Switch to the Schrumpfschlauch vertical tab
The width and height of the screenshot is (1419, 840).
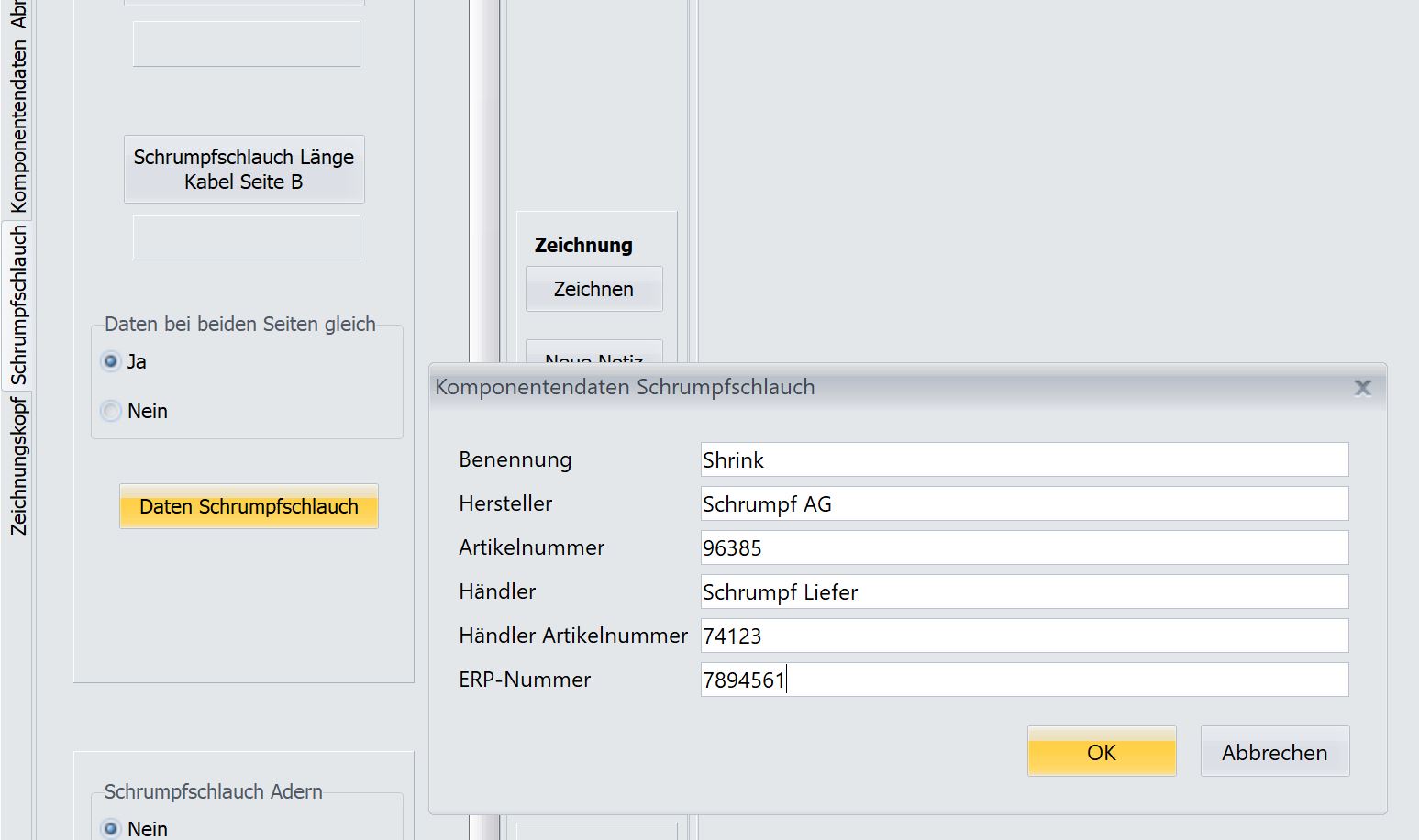tap(17, 305)
